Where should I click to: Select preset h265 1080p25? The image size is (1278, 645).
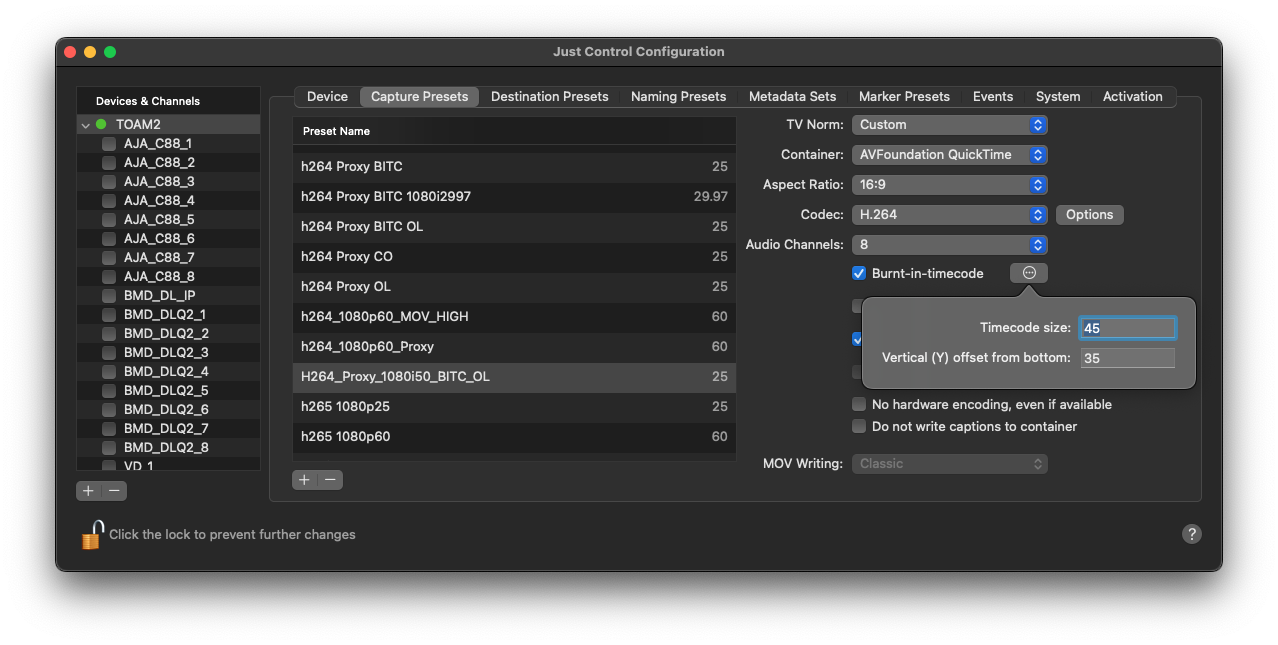pos(514,407)
